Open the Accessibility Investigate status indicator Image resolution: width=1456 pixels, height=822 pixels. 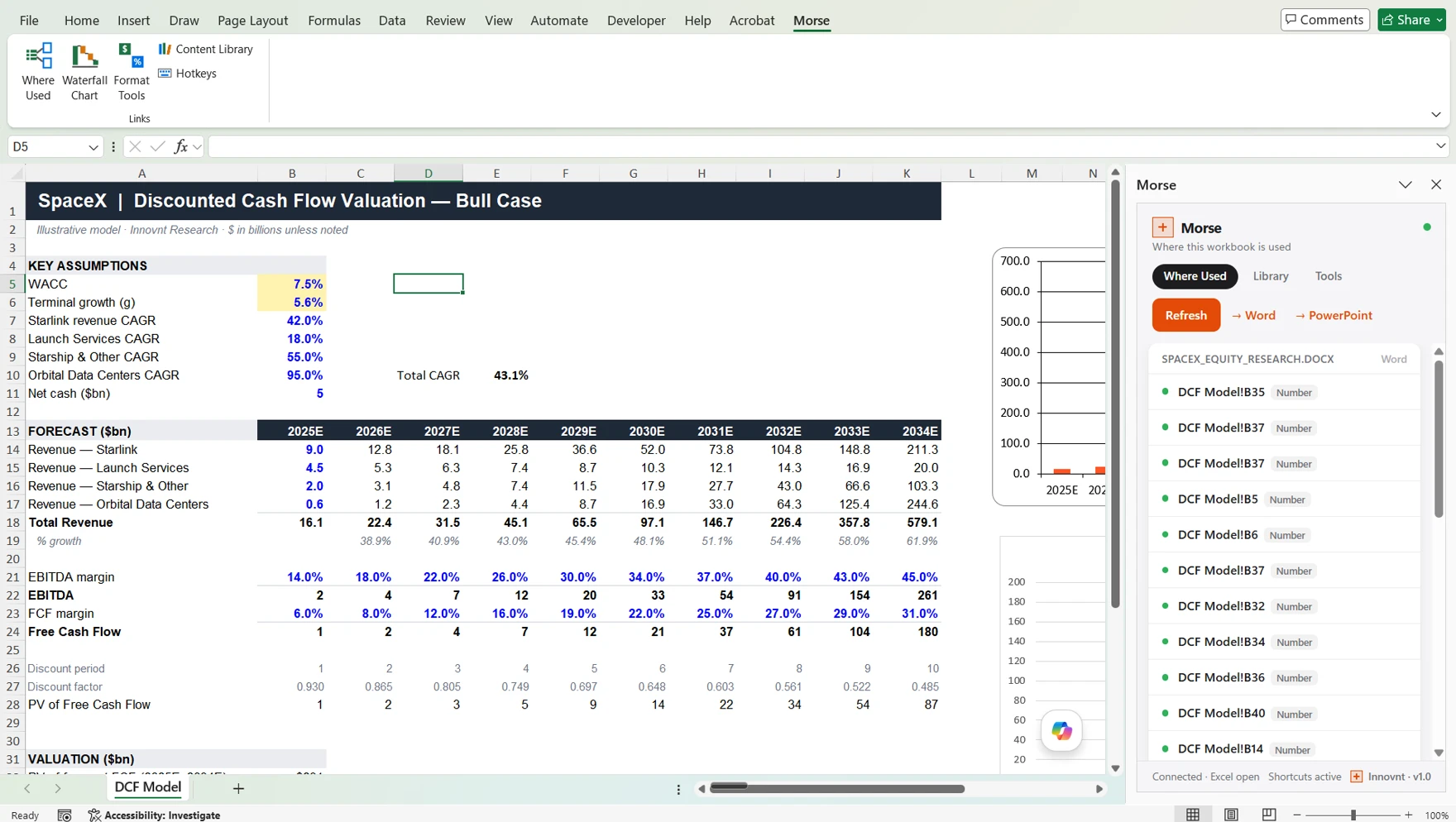[154, 815]
